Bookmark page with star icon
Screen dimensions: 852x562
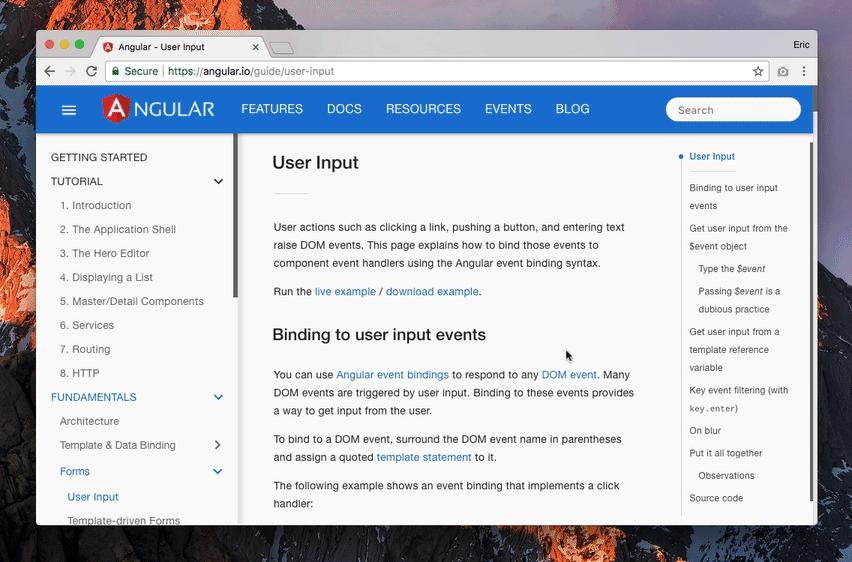coord(758,71)
